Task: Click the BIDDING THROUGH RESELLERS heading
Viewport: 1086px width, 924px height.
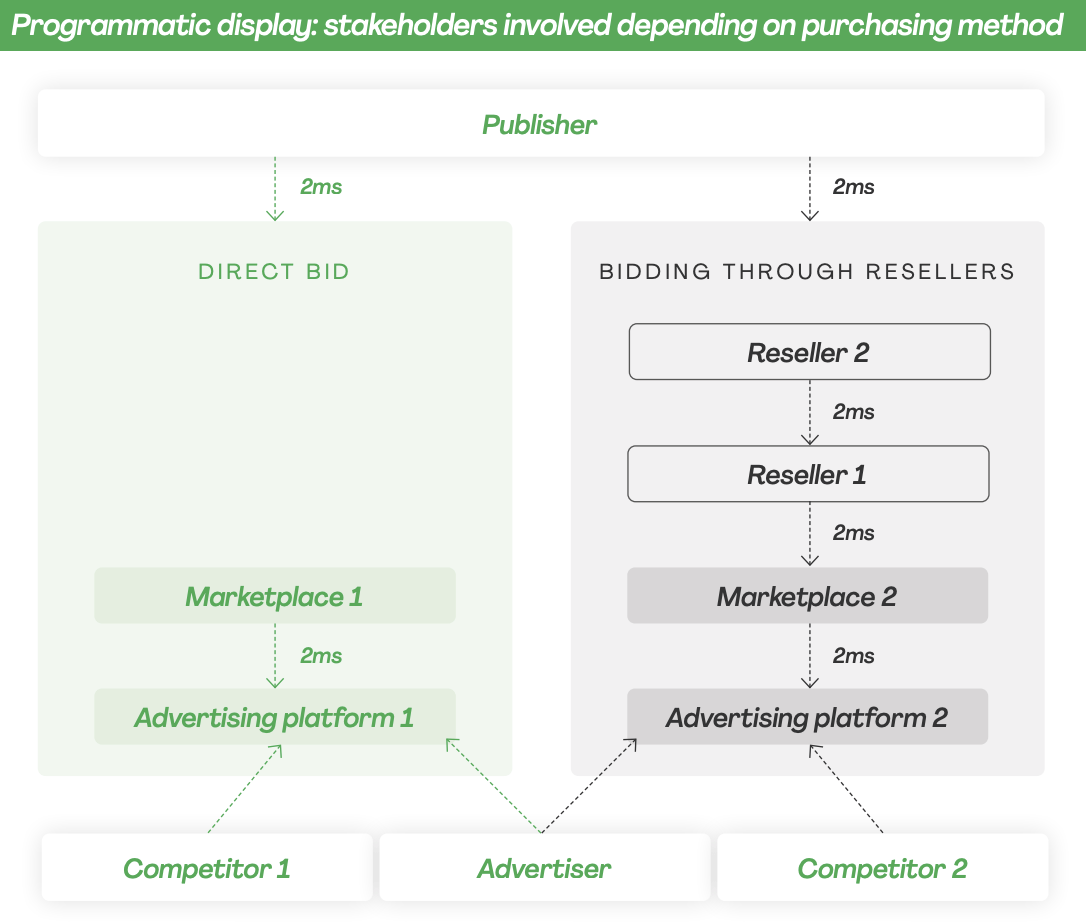Action: tap(807, 272)
